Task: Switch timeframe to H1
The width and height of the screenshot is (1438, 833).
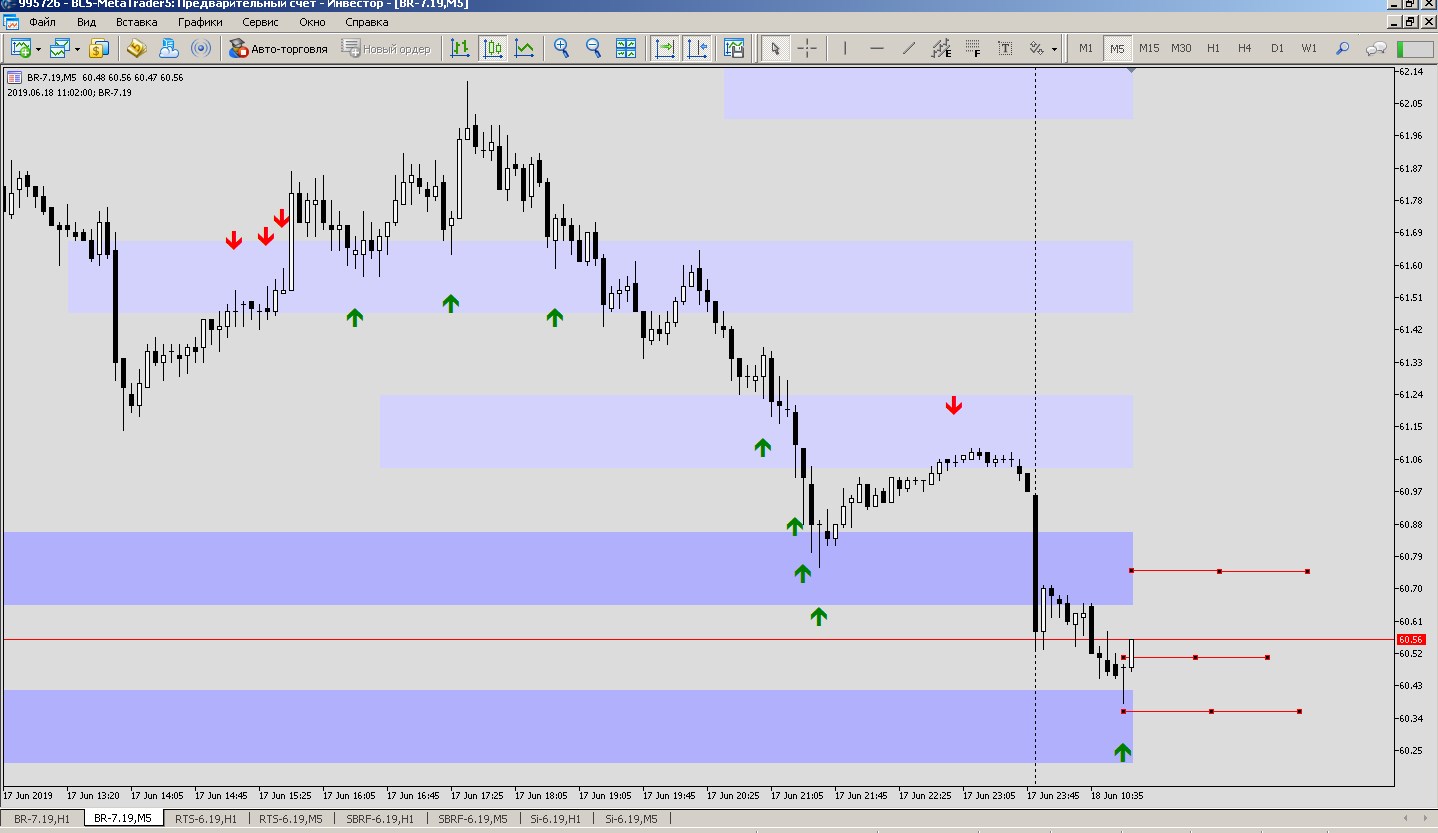Action: pos(1213,48)
